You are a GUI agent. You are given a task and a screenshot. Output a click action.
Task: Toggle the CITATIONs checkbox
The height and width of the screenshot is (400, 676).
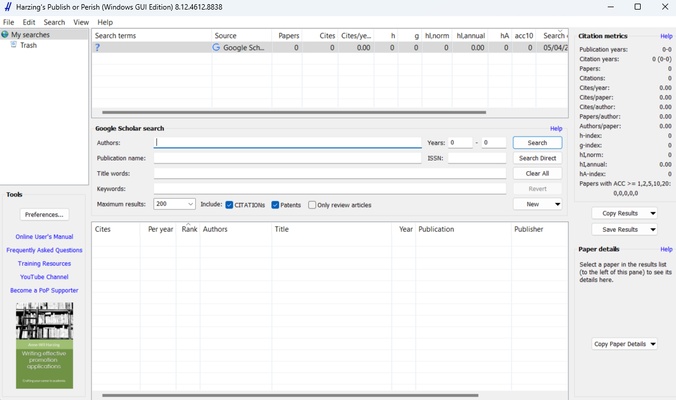pyautogui.click(x=229, y=205)
